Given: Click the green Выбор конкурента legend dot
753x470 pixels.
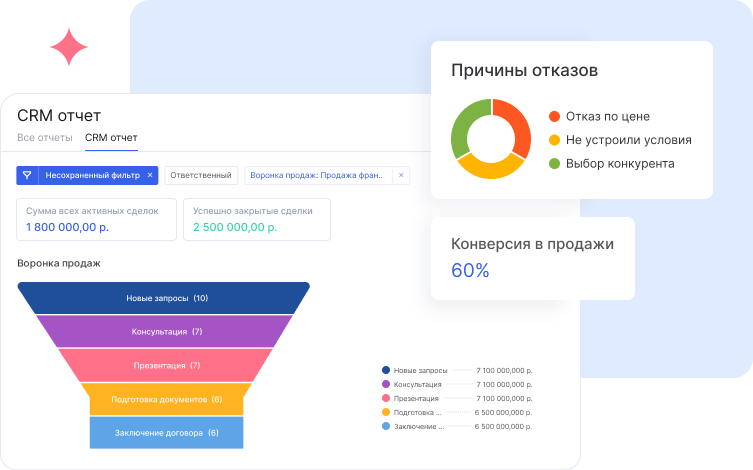Looking at the screenshot, I should (x=554, y=163).
